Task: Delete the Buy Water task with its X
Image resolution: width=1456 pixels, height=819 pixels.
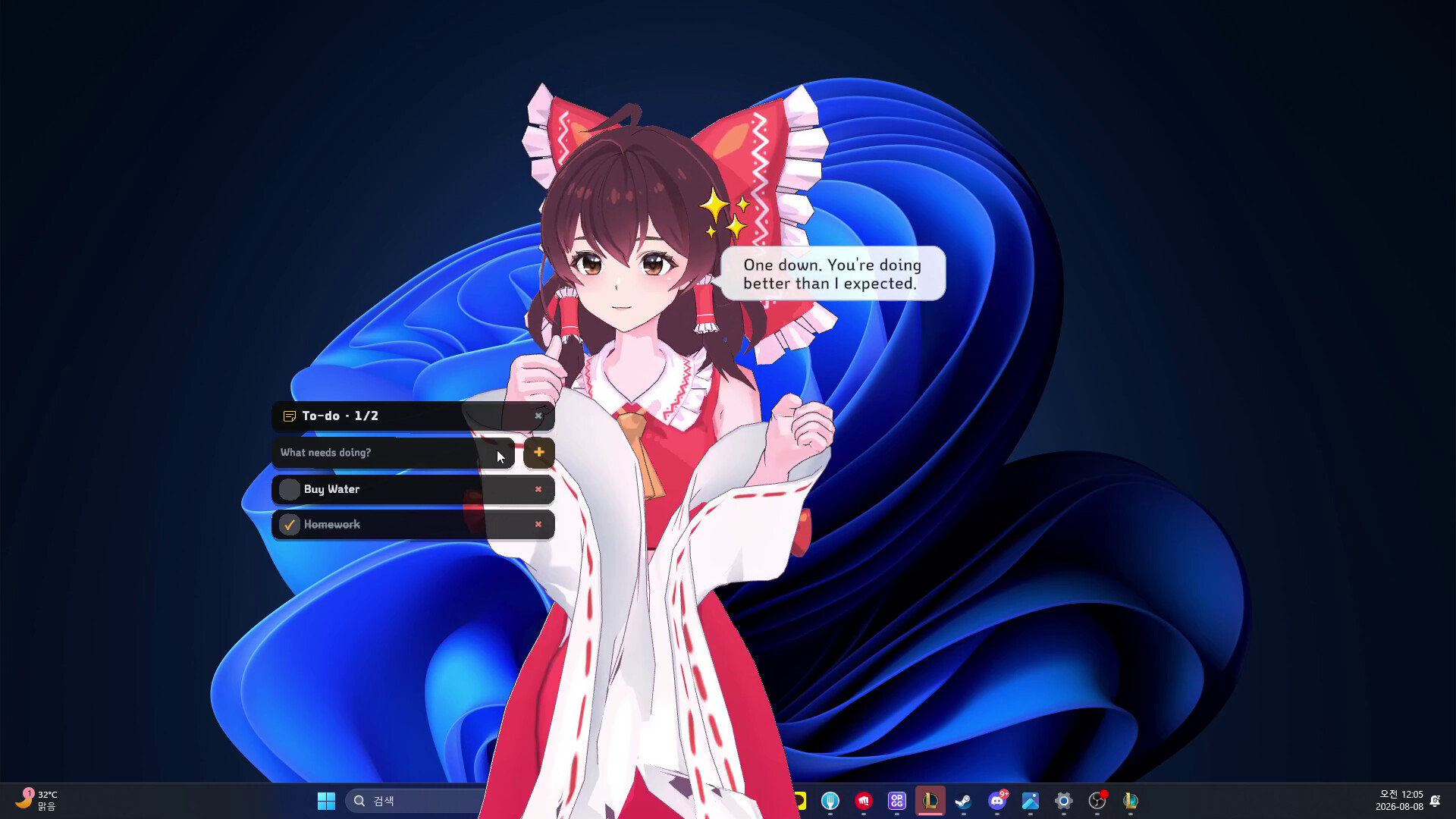Action: click(x=538, y=489)
